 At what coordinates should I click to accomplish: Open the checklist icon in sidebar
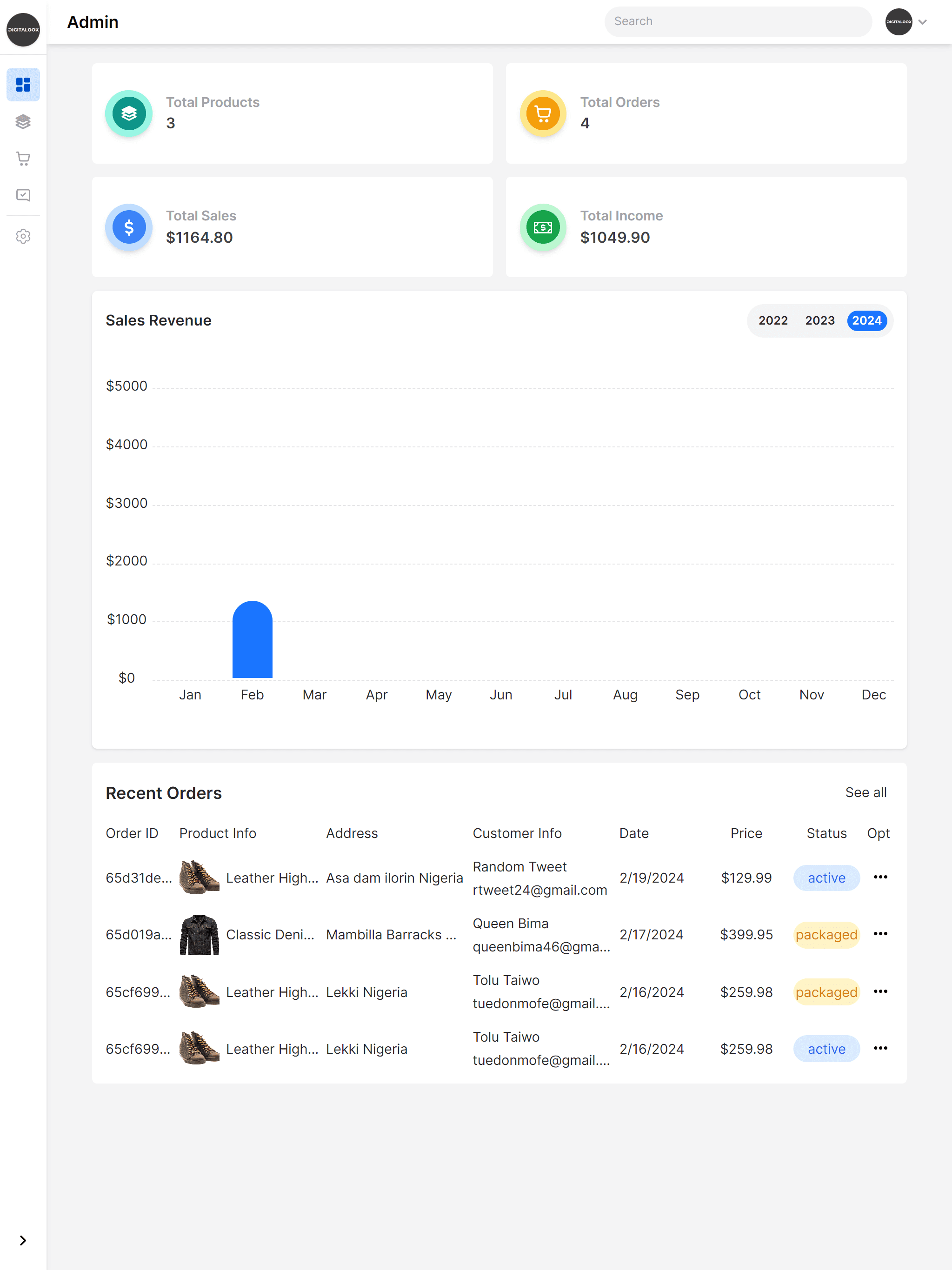[x=23, y=195]
